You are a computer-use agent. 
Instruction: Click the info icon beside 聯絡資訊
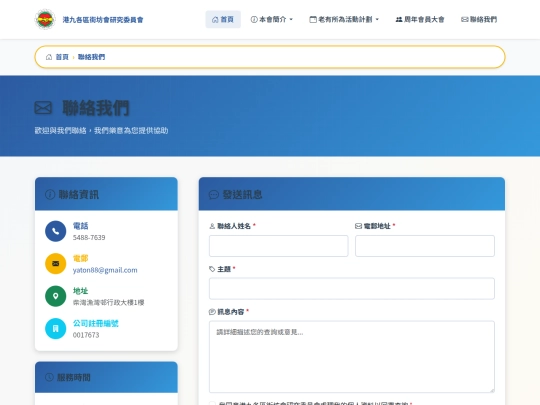tap(50, 195)
